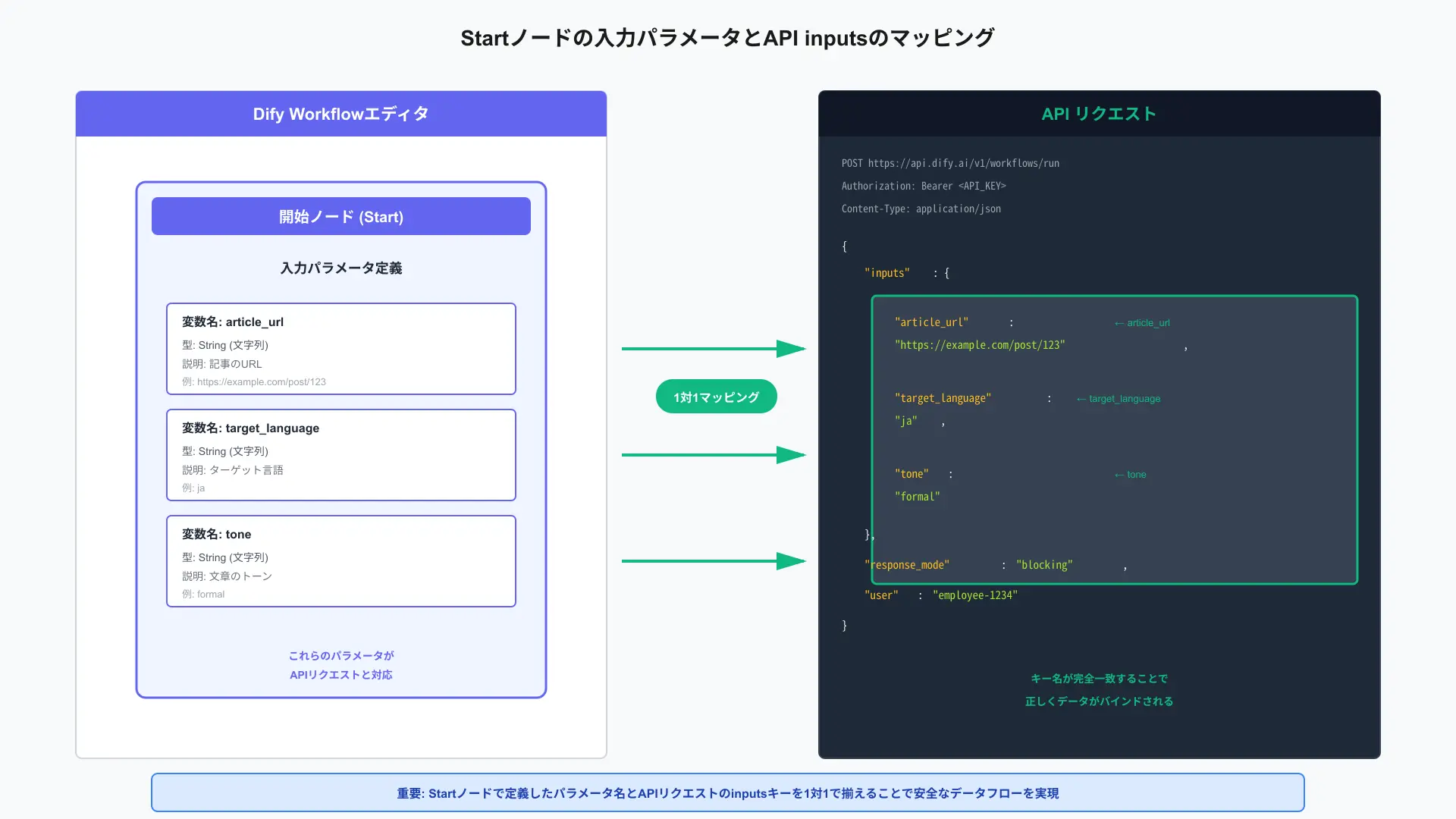Click the "tone" JSON key
This screenshot has height=819, width=1456.
(912, 474)
